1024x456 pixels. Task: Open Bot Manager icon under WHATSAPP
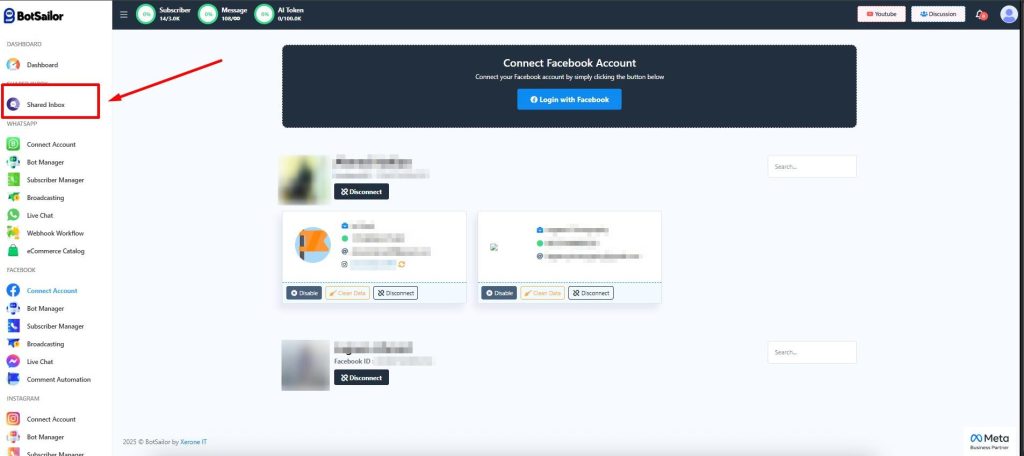pos(13,162)
